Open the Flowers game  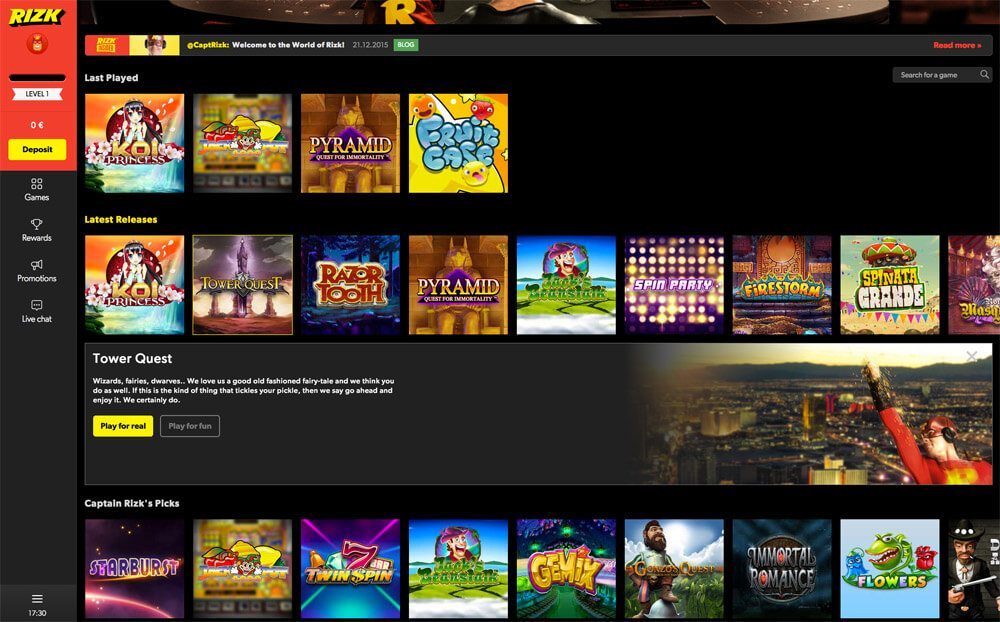tap(890, 568)
